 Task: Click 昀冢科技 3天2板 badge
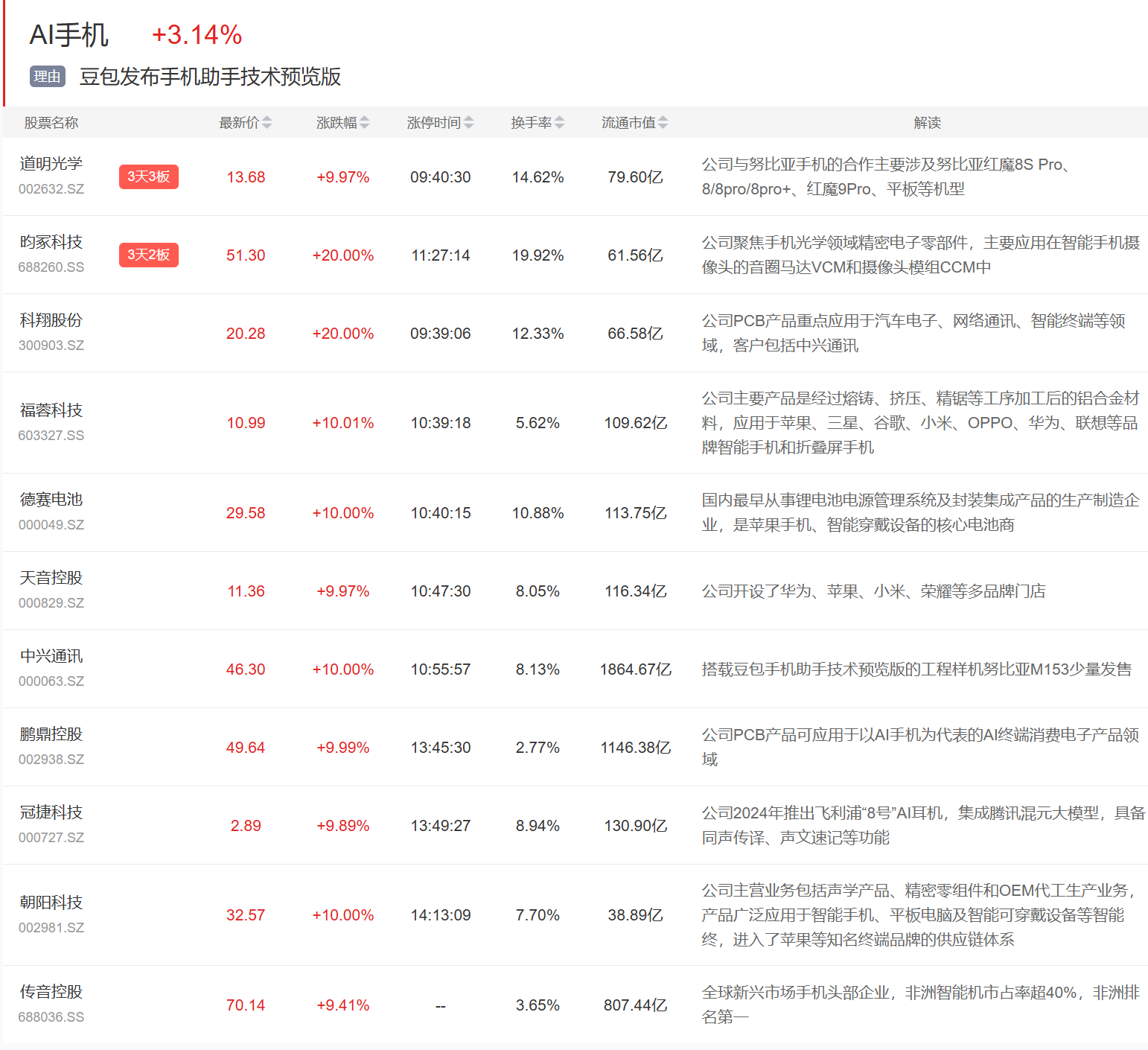[148, 255]
